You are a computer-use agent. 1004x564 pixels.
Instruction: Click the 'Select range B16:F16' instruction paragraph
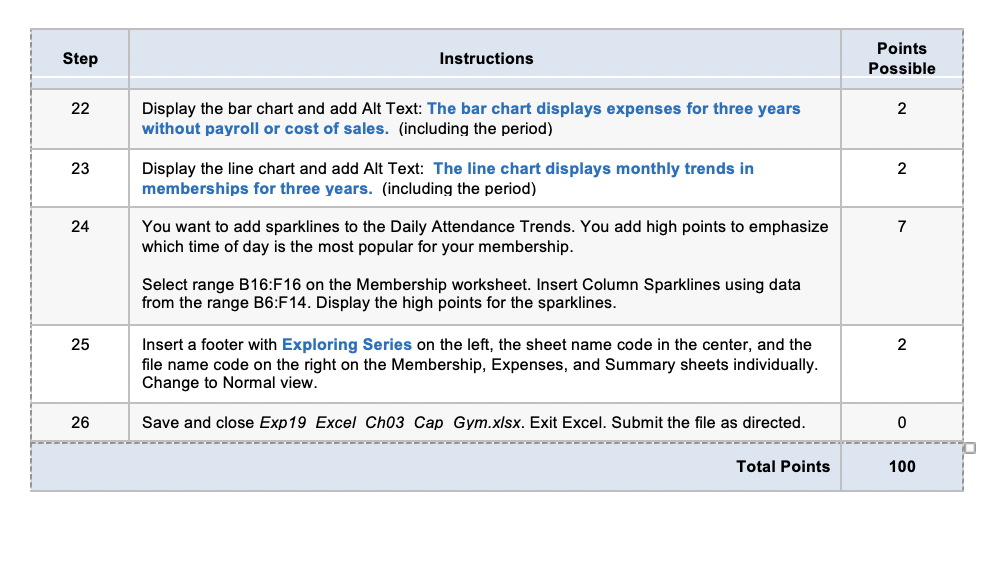[471, 293]
